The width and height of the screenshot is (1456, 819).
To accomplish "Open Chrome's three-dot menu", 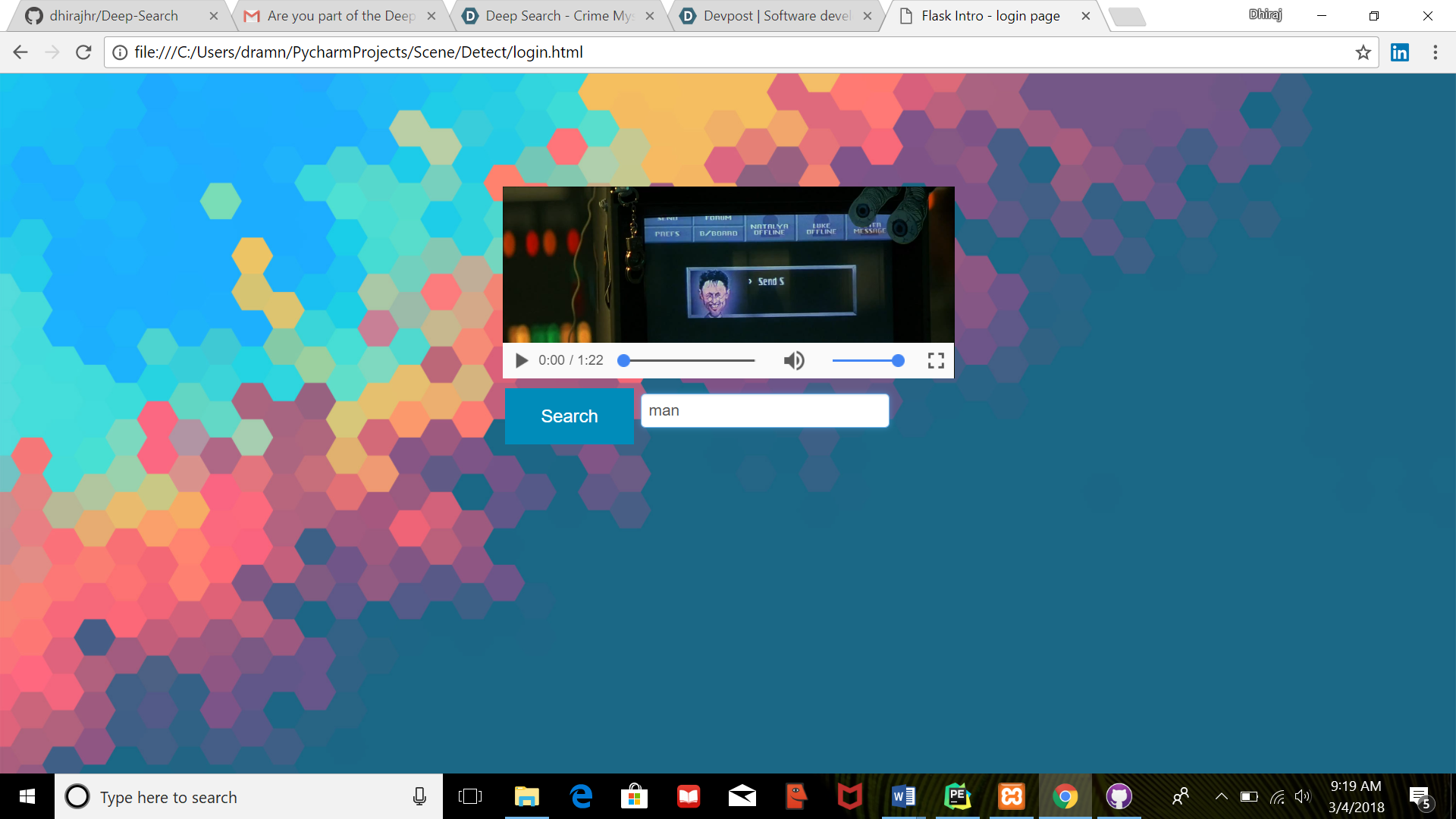I will click(x=1435, y=52).
